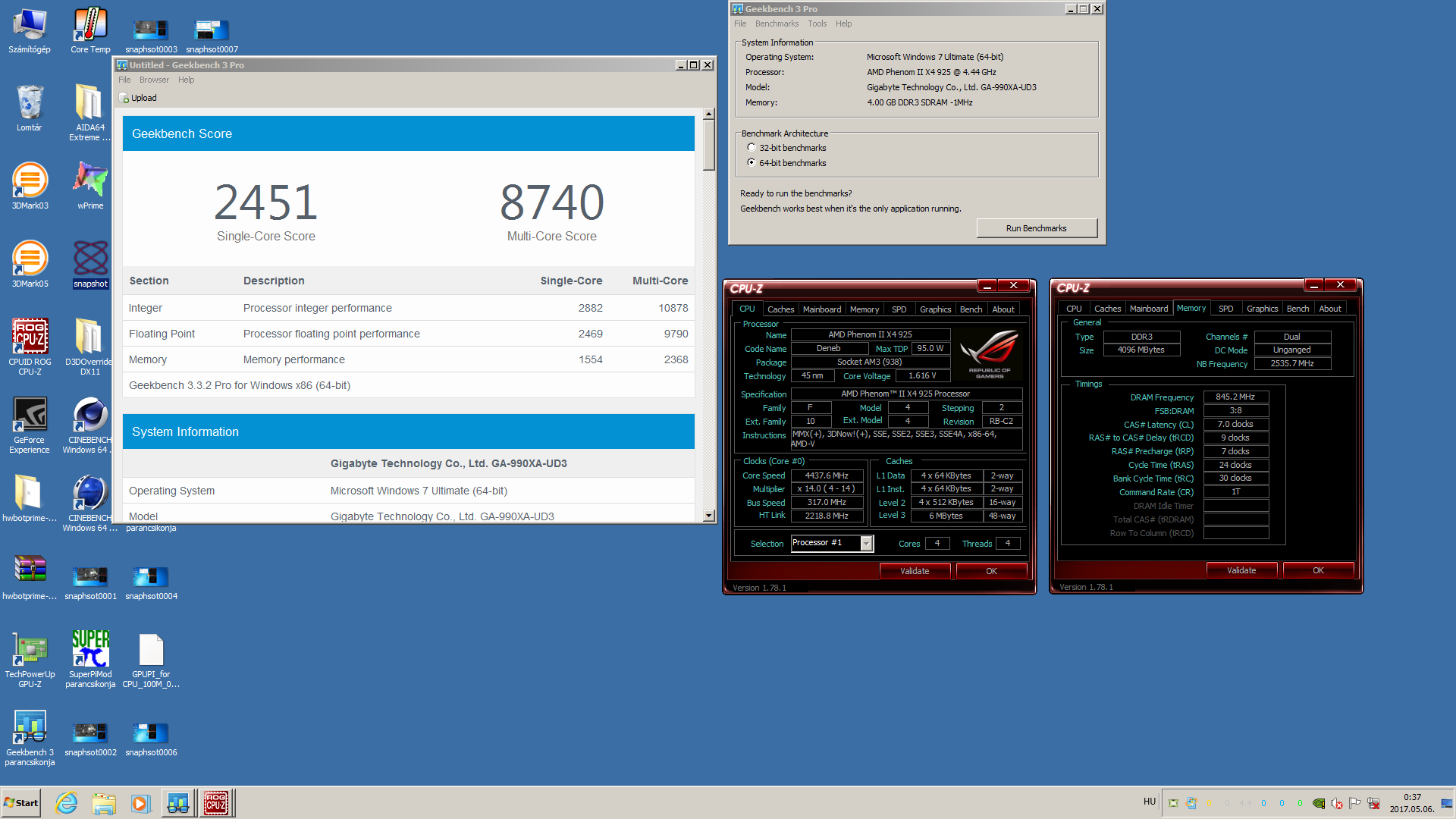
Task: Open the Tools menu in Geekbench 3 Pro
Action: pyautogui.click(x=817, y=24)
